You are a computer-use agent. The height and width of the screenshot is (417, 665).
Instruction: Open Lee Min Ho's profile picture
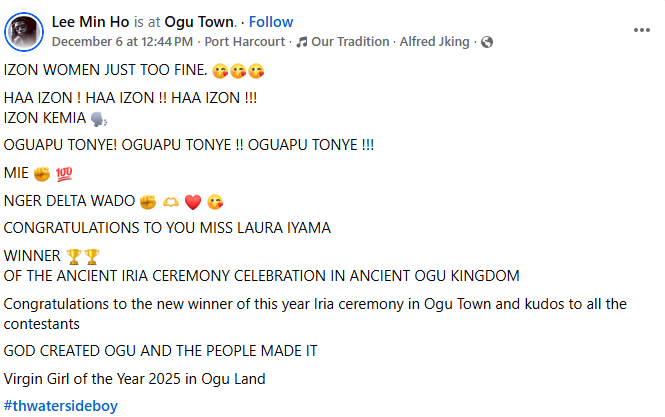24,31
